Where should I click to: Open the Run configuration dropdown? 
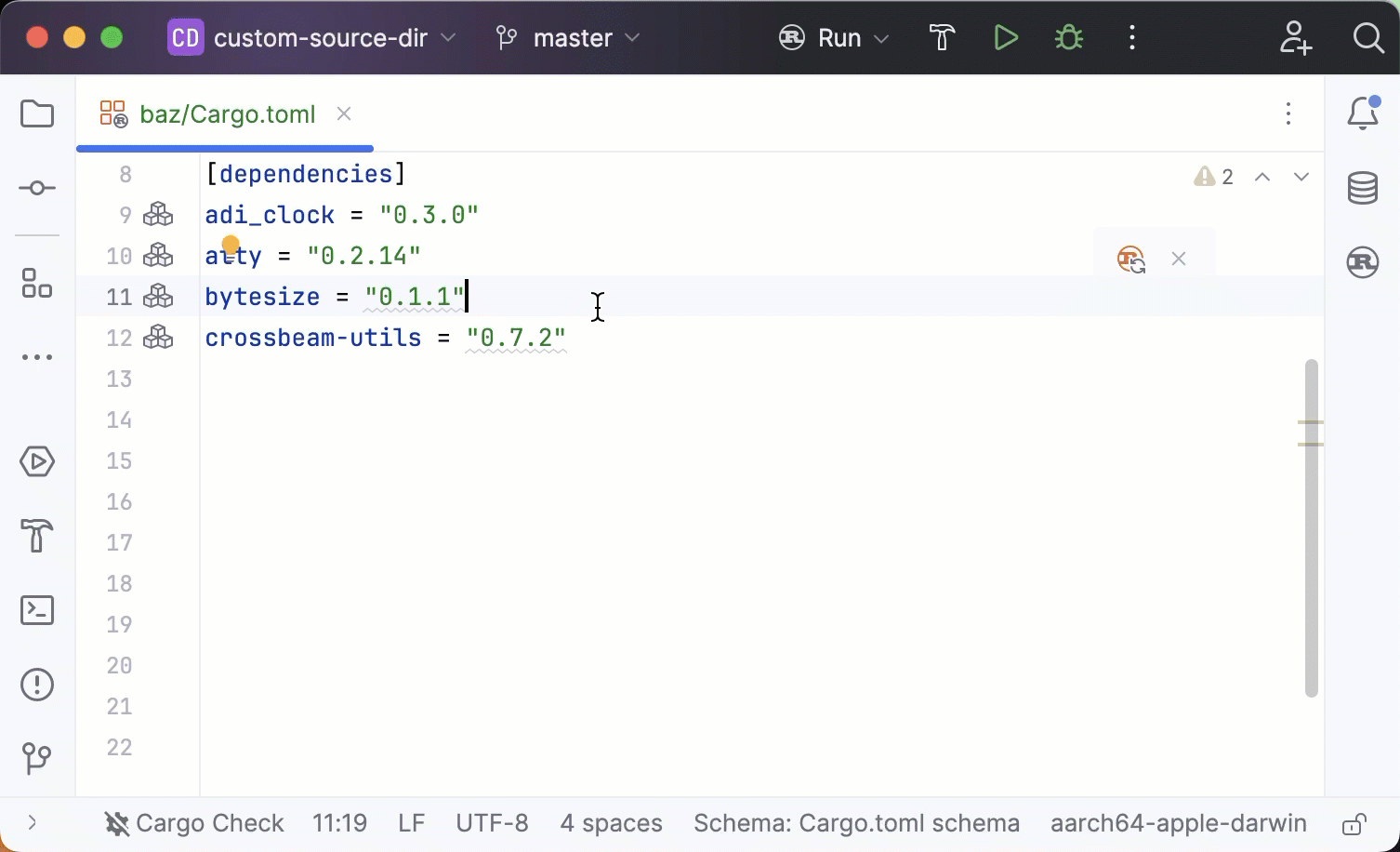coord(834,38)
